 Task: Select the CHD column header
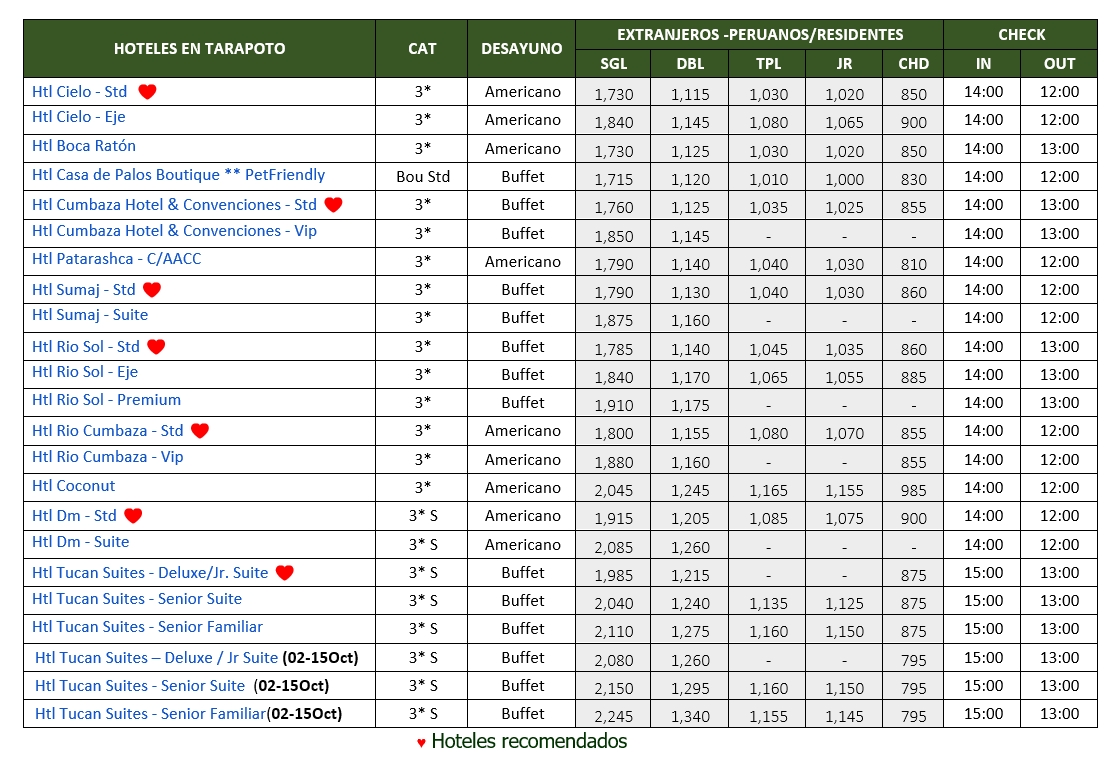click(913, 63)
